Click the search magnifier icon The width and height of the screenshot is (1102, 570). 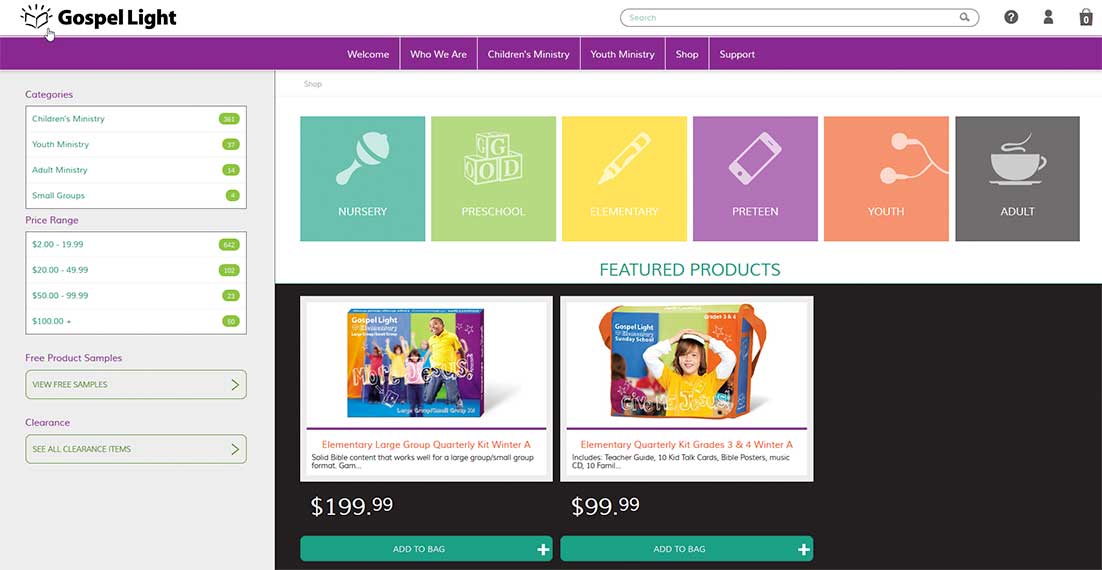tap(964, 18)
